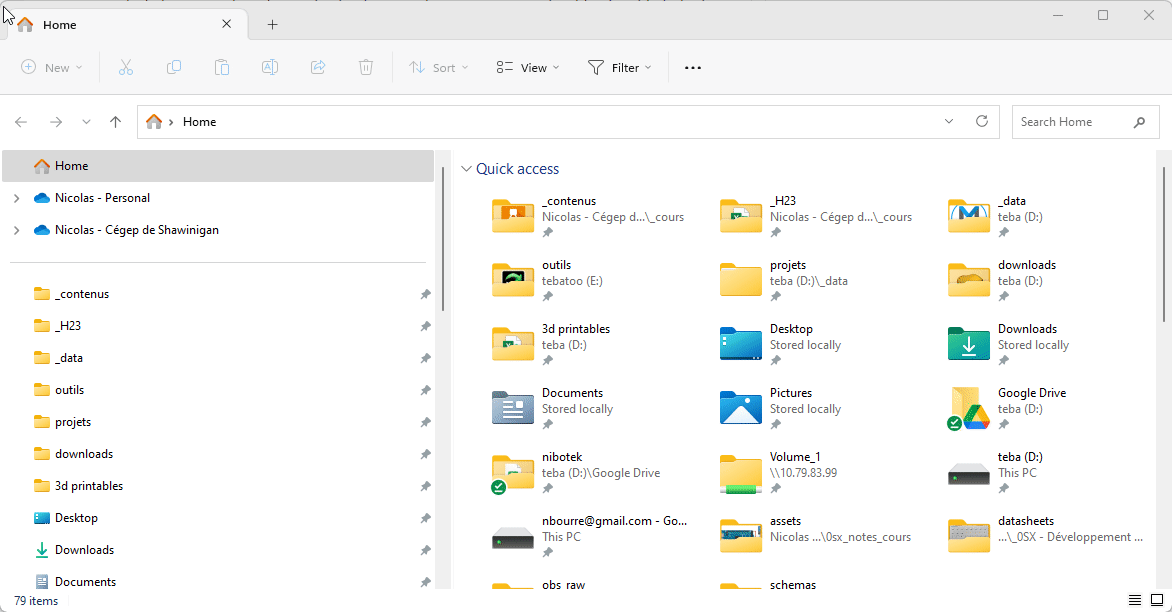
Task: Click the Copy icon in toolbar
Action: click(174, 67)
